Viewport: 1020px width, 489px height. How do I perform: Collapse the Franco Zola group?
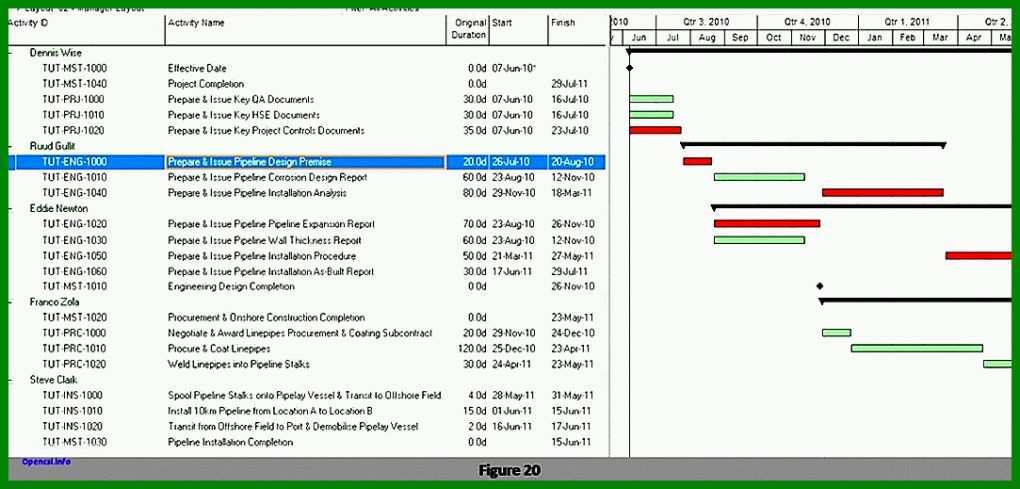point(10,302)
